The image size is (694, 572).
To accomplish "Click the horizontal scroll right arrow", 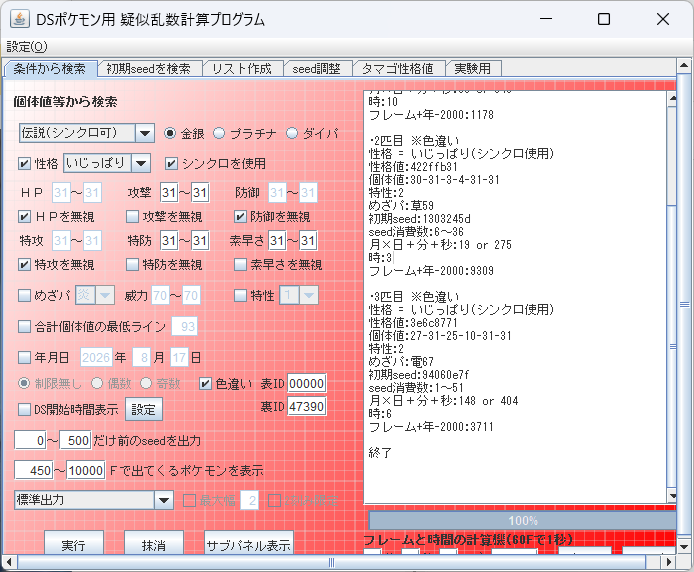I will [x=668, y=562].
